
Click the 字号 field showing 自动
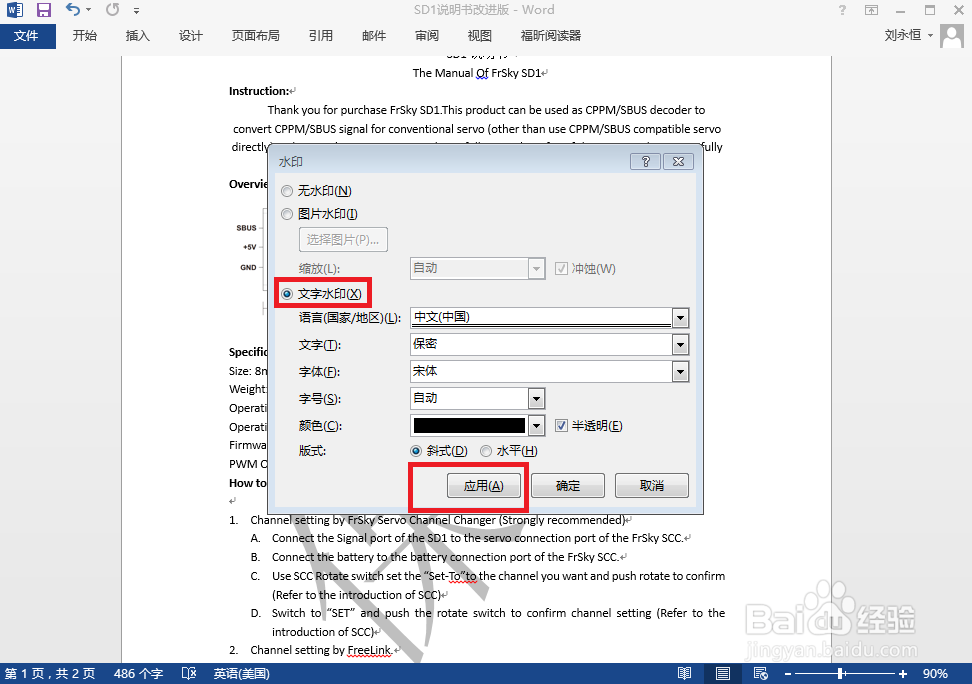(469, 399)
